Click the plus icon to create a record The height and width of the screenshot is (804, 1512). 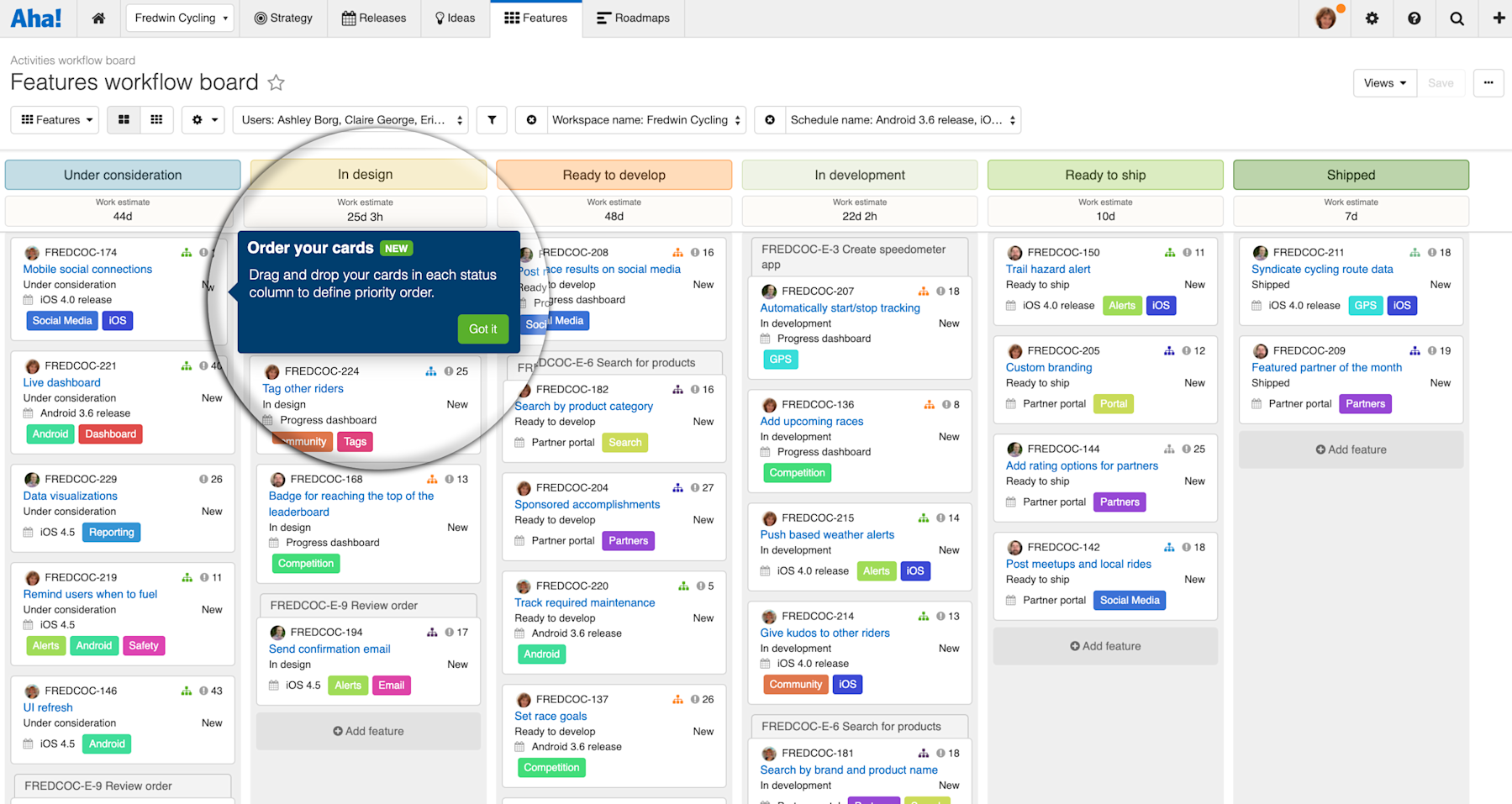click(x=1498, y=18)
